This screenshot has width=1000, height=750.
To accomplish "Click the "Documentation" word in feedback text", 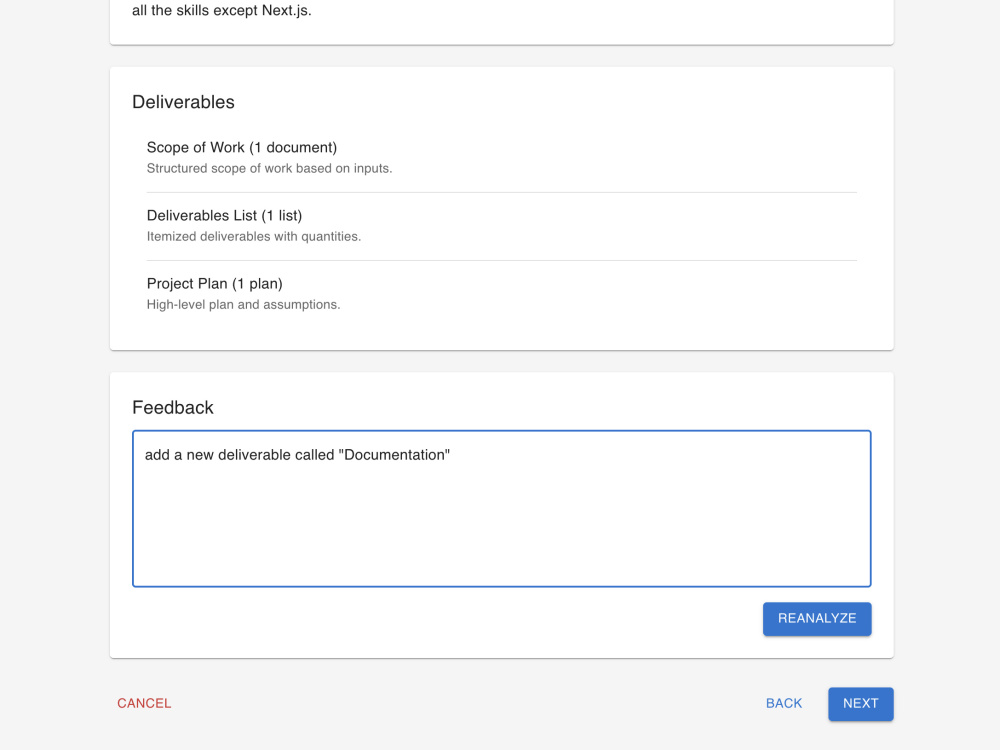I will pos(394,455).
